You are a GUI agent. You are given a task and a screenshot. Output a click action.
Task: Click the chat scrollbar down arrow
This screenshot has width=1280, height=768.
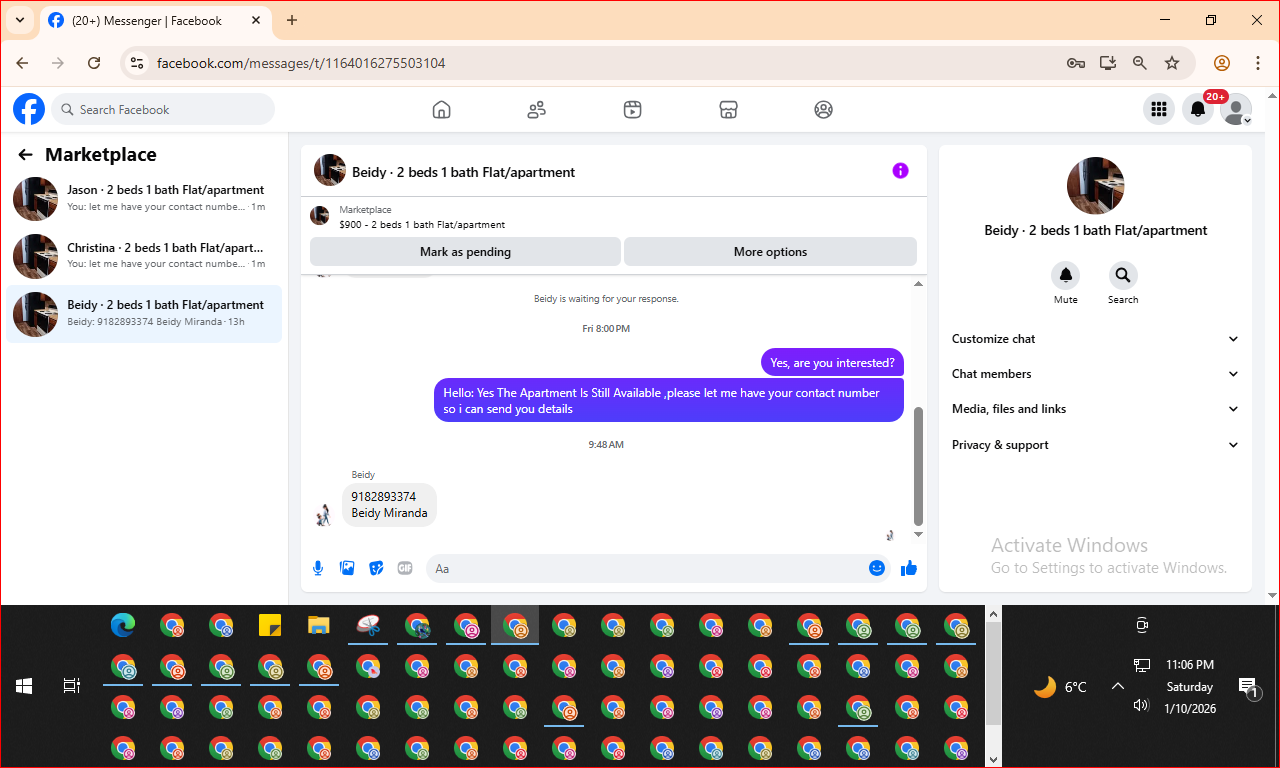click(919, 535)
